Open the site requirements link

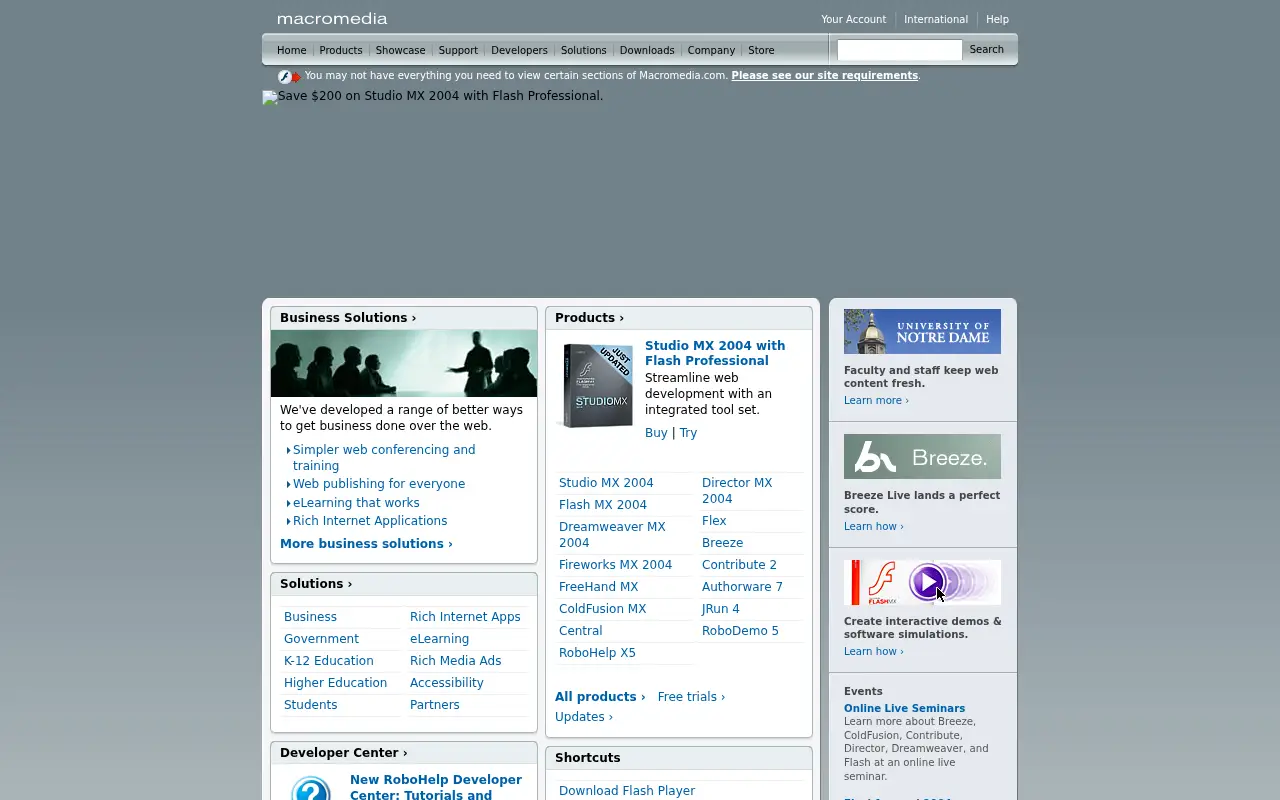[x=824, y=75]
